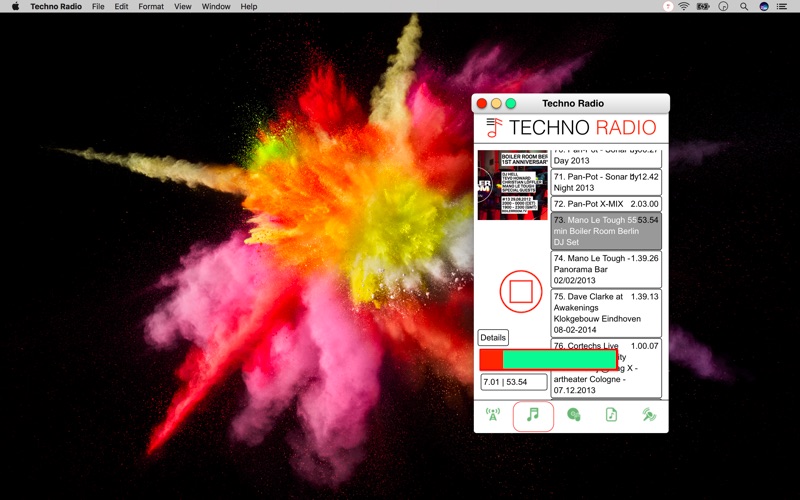Open the Apple menu

click(15, 7)
